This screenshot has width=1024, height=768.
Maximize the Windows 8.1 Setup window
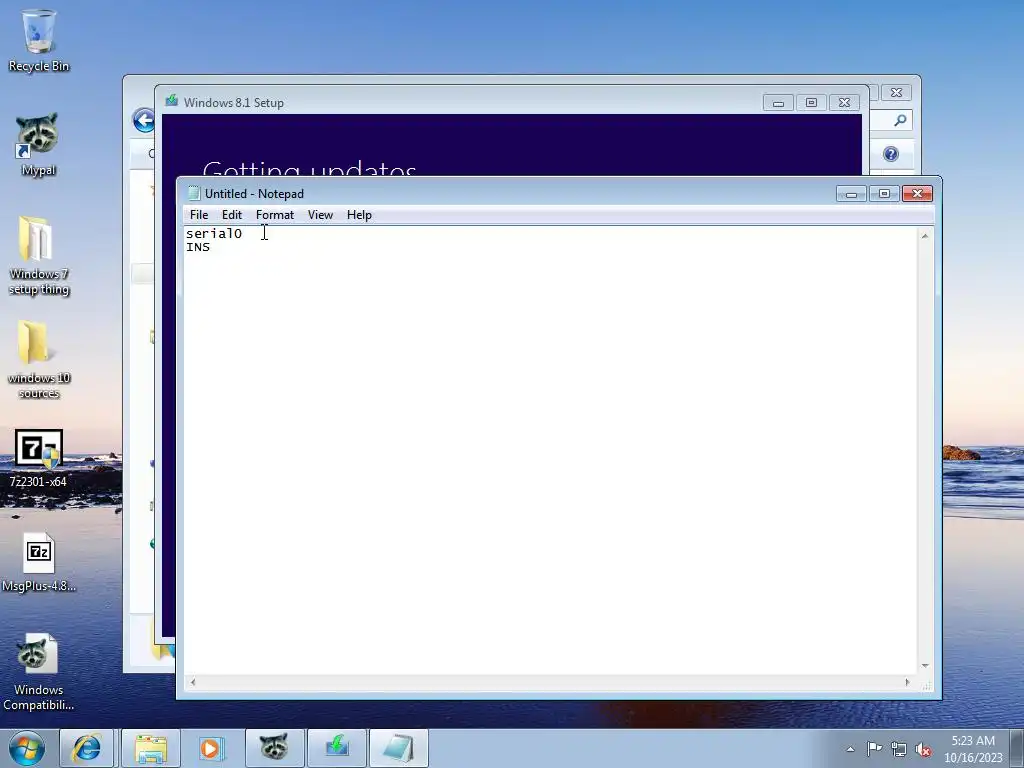811,103
